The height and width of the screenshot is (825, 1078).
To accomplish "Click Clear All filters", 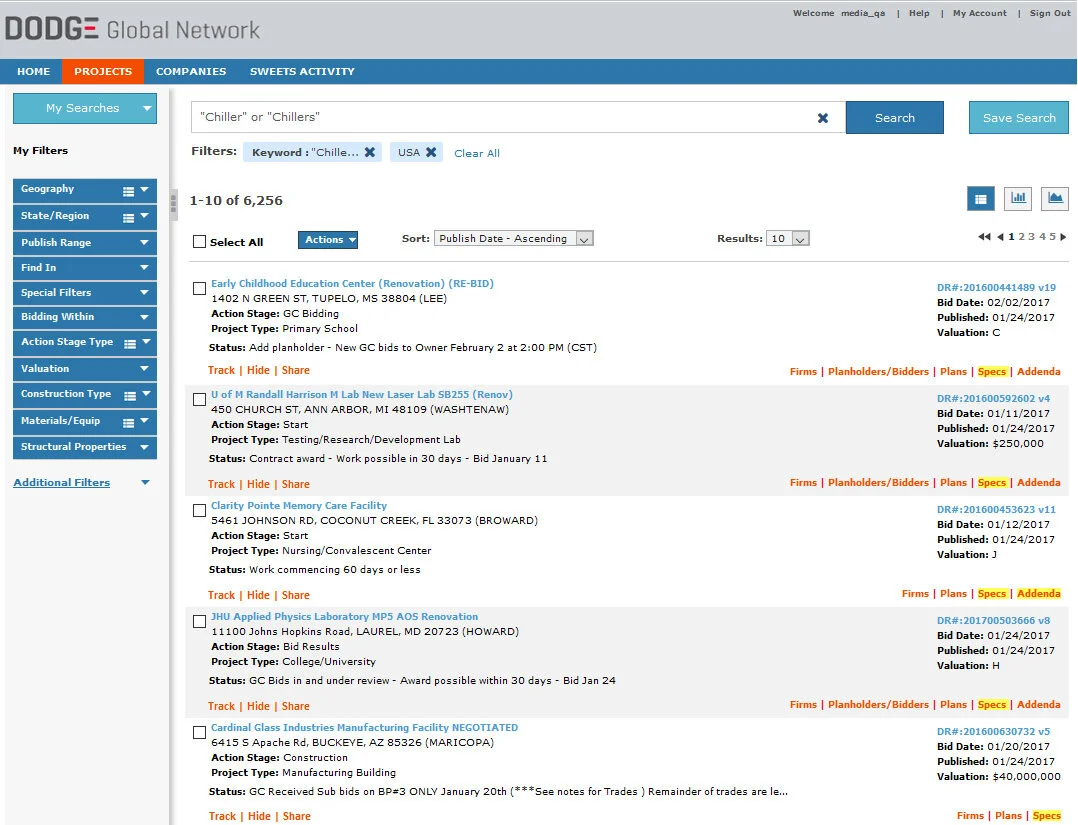I will (476, 153).
